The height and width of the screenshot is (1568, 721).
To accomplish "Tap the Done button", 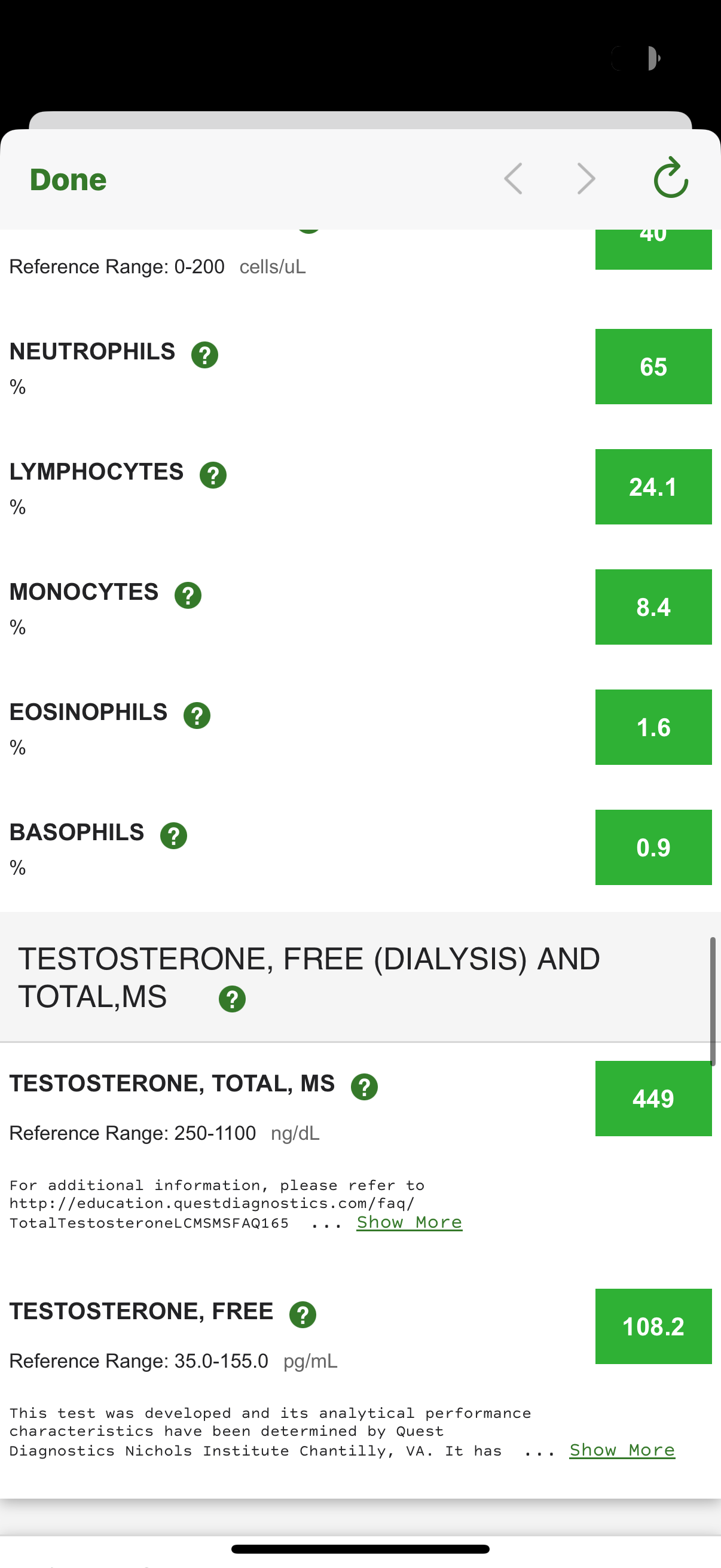I will (x=68, y=180).
